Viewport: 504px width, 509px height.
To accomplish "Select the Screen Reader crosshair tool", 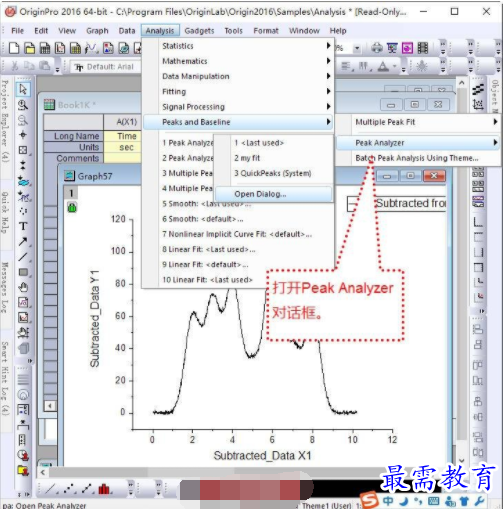I will point(23,135).
